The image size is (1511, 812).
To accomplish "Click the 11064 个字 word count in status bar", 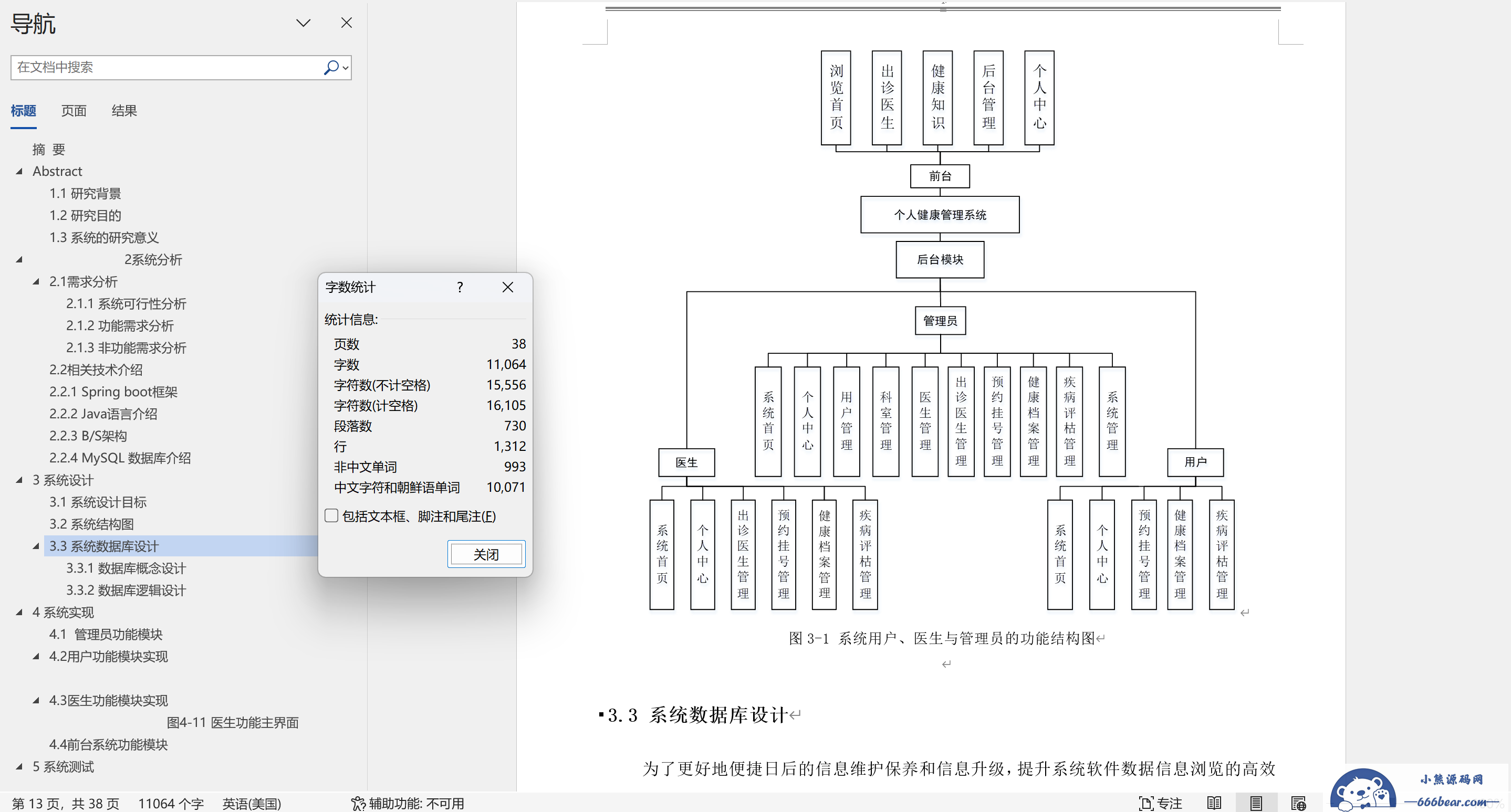I will click(x=171, y=803).
